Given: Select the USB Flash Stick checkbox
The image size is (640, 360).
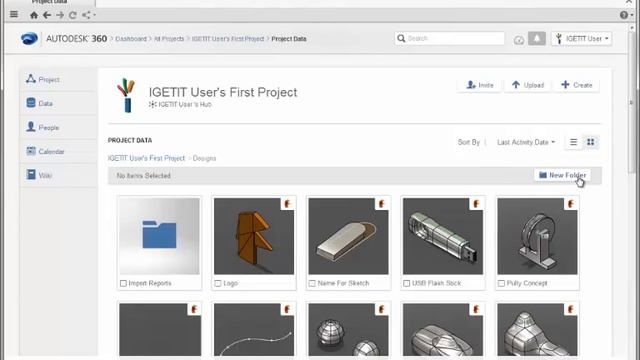Looking at the screenshot, I should [x=407, y=283].
